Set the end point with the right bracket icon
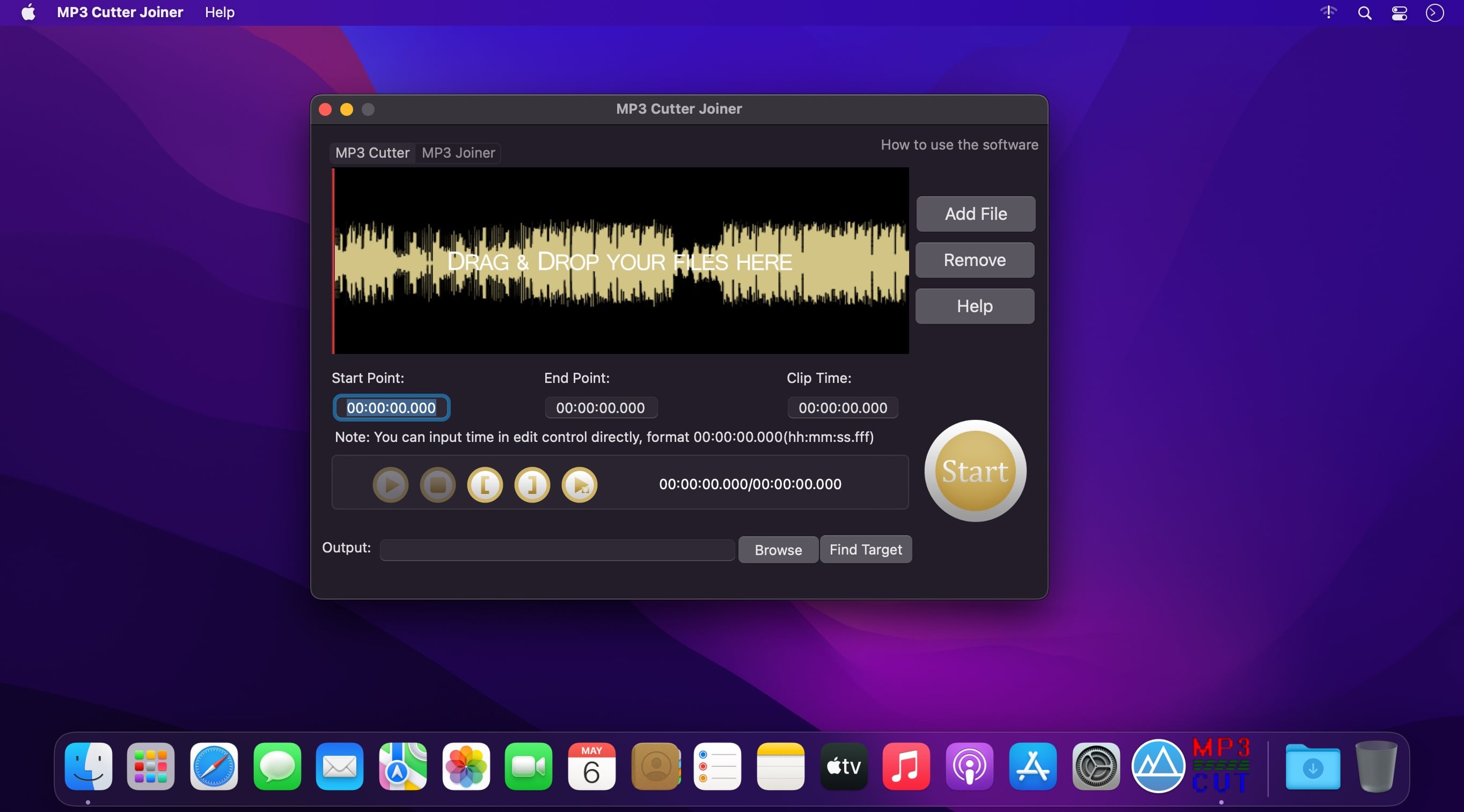The width and height of the screenshot is (1464, 812). (x=532, y=485)
